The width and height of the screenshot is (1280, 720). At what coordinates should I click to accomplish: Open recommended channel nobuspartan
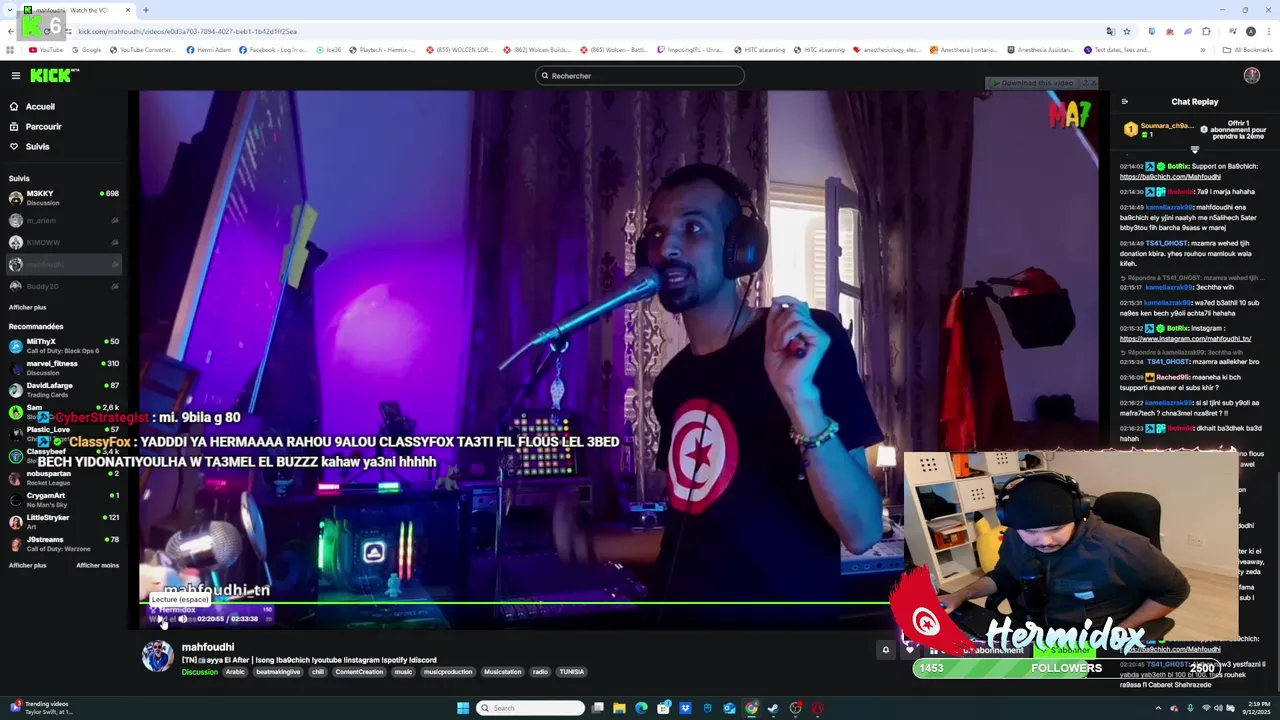[63, 478]
